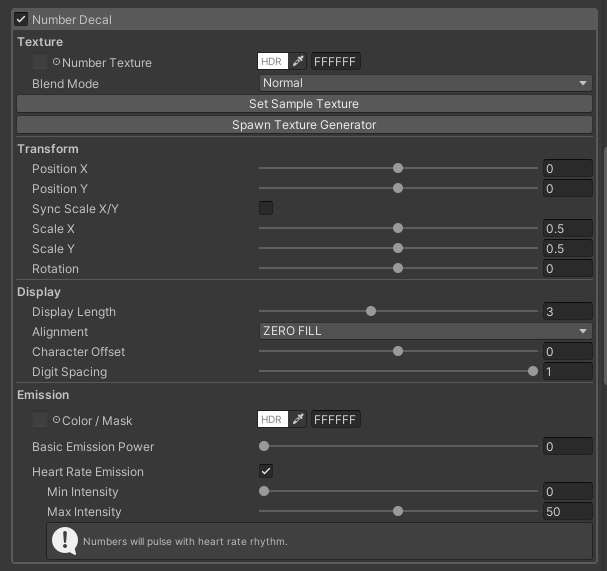This screenshot has width=607, height=571.
Task: Uncheck Heart Rate Emission checkbox
Action: click(266, 471)
